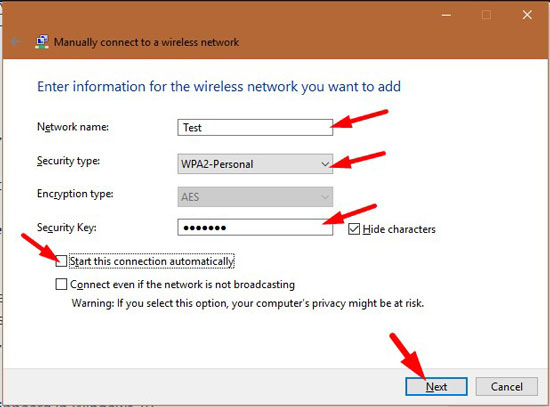Select the Security Key password field

tap(255, 227)
